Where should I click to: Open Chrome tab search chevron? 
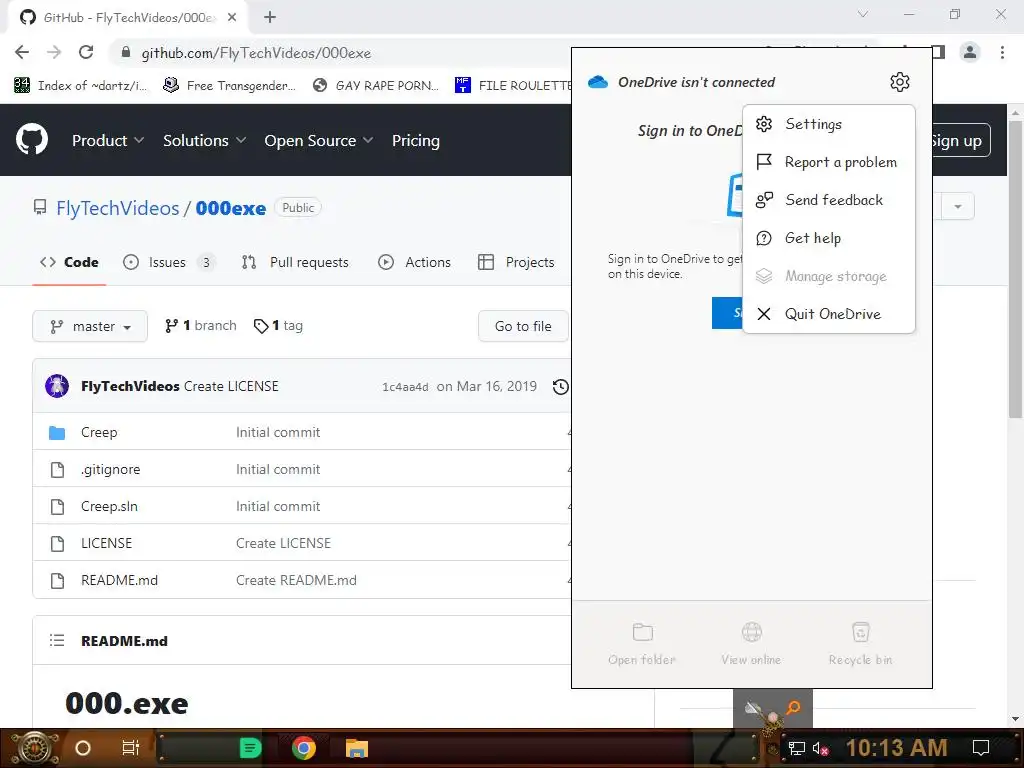(863, 14)
